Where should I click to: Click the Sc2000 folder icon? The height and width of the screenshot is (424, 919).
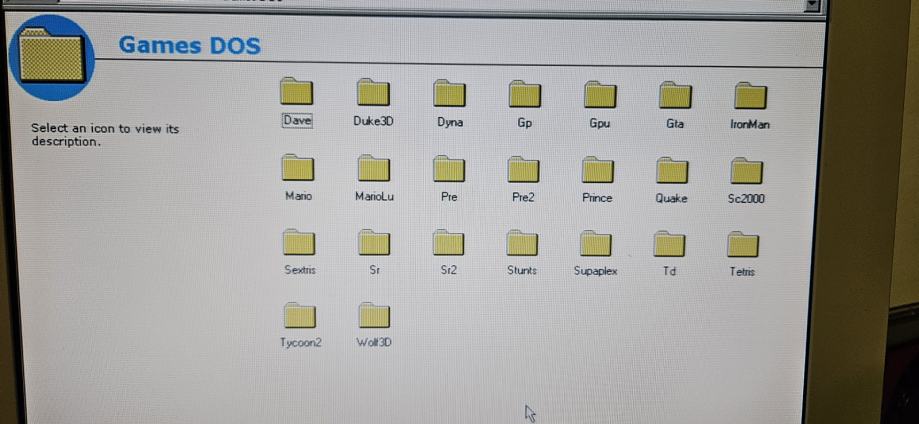click(747, 171)
